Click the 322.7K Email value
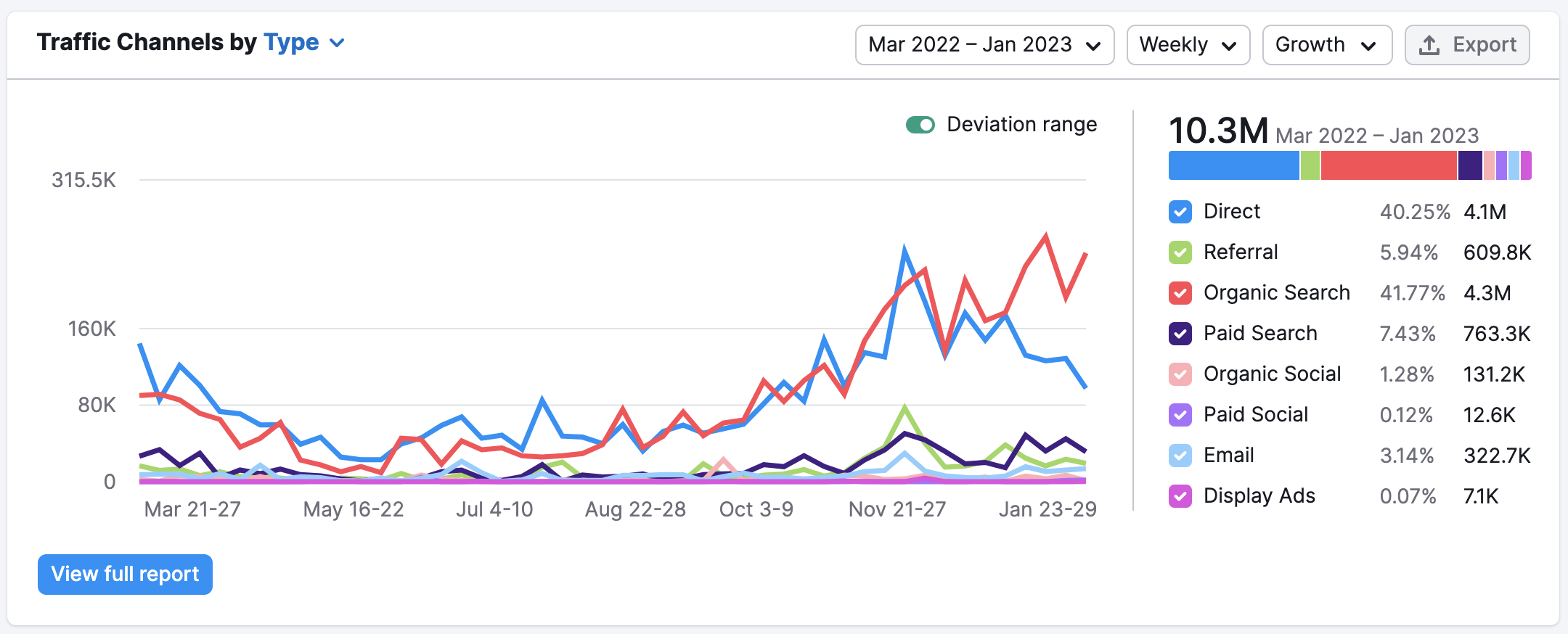1568x634 pixels. tap(1497, 456)
